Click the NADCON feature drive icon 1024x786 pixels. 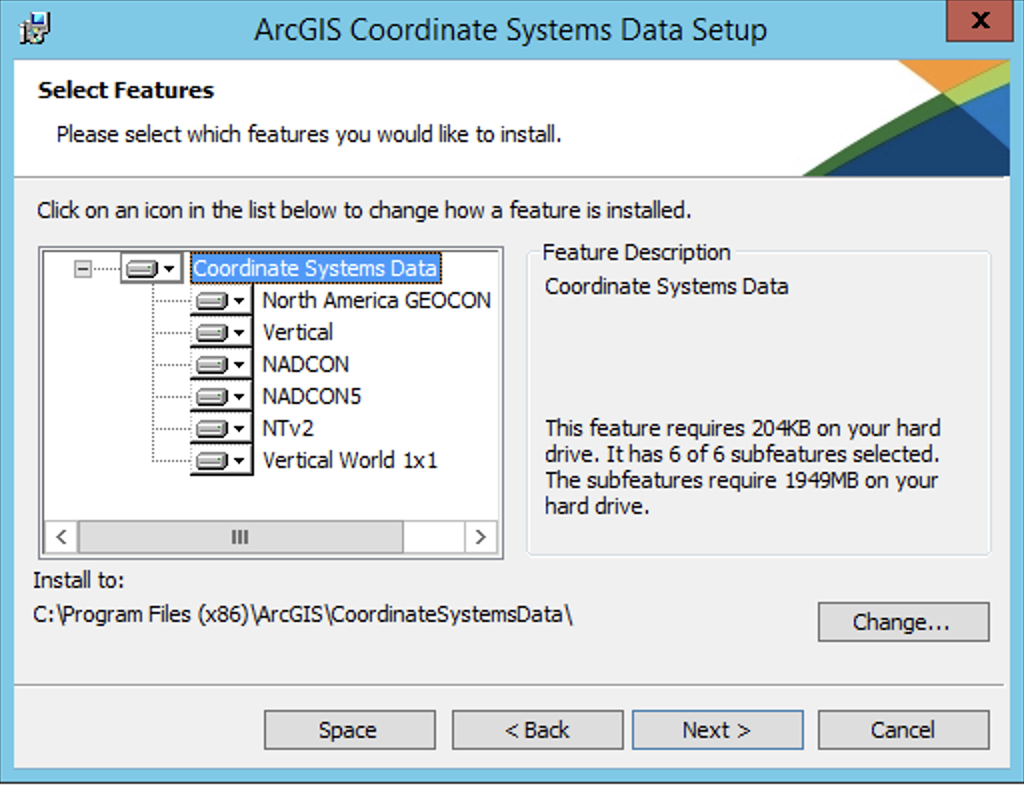pyautogui.click(x=220, y=364)
